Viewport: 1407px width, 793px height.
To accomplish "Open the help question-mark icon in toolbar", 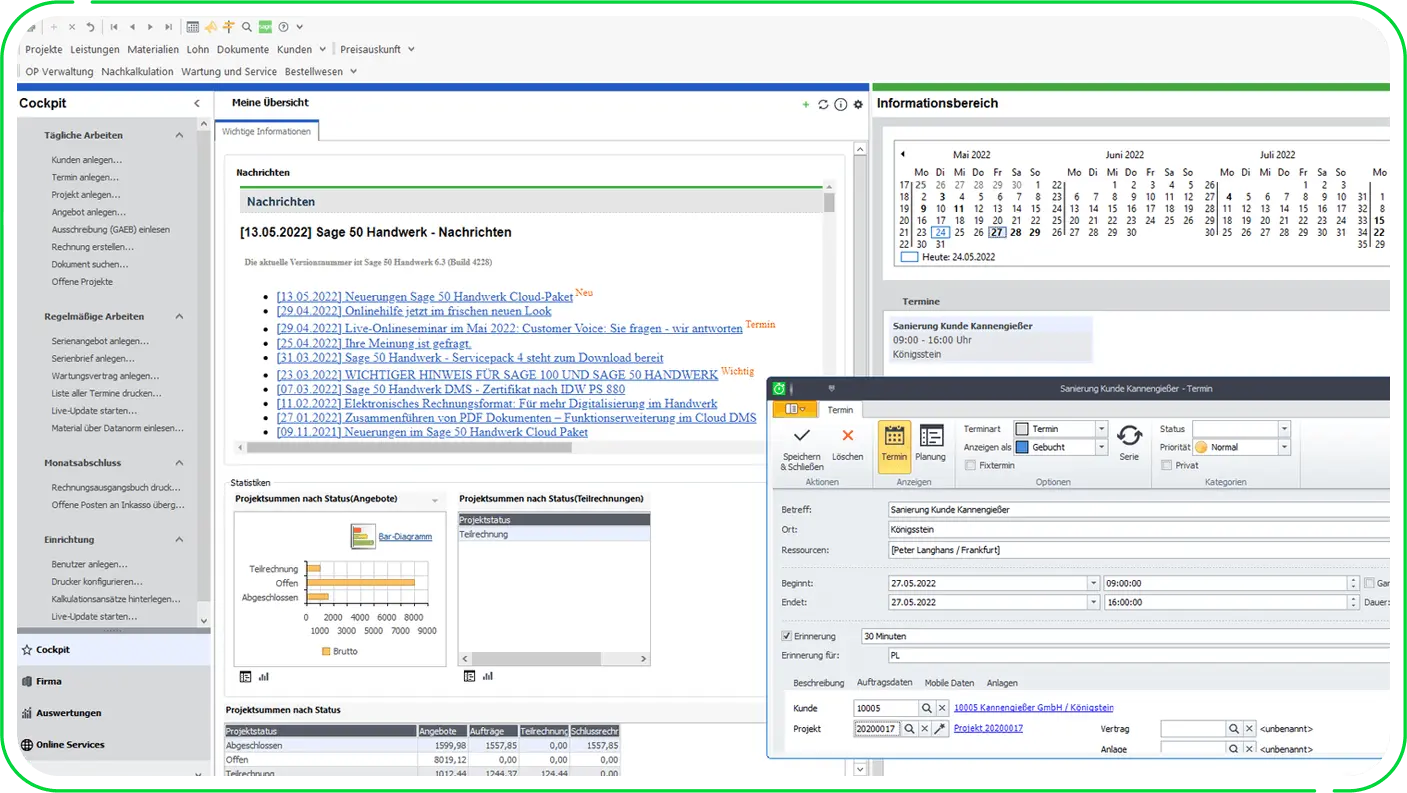I will (283, 27).
